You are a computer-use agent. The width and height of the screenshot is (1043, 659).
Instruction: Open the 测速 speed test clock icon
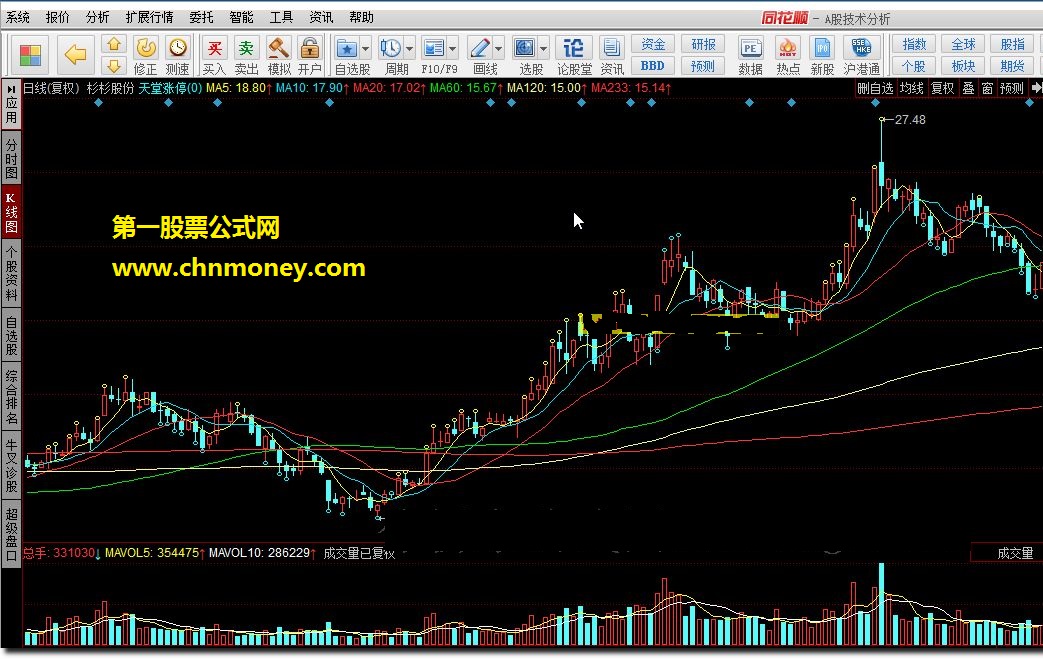pos(177,55)
